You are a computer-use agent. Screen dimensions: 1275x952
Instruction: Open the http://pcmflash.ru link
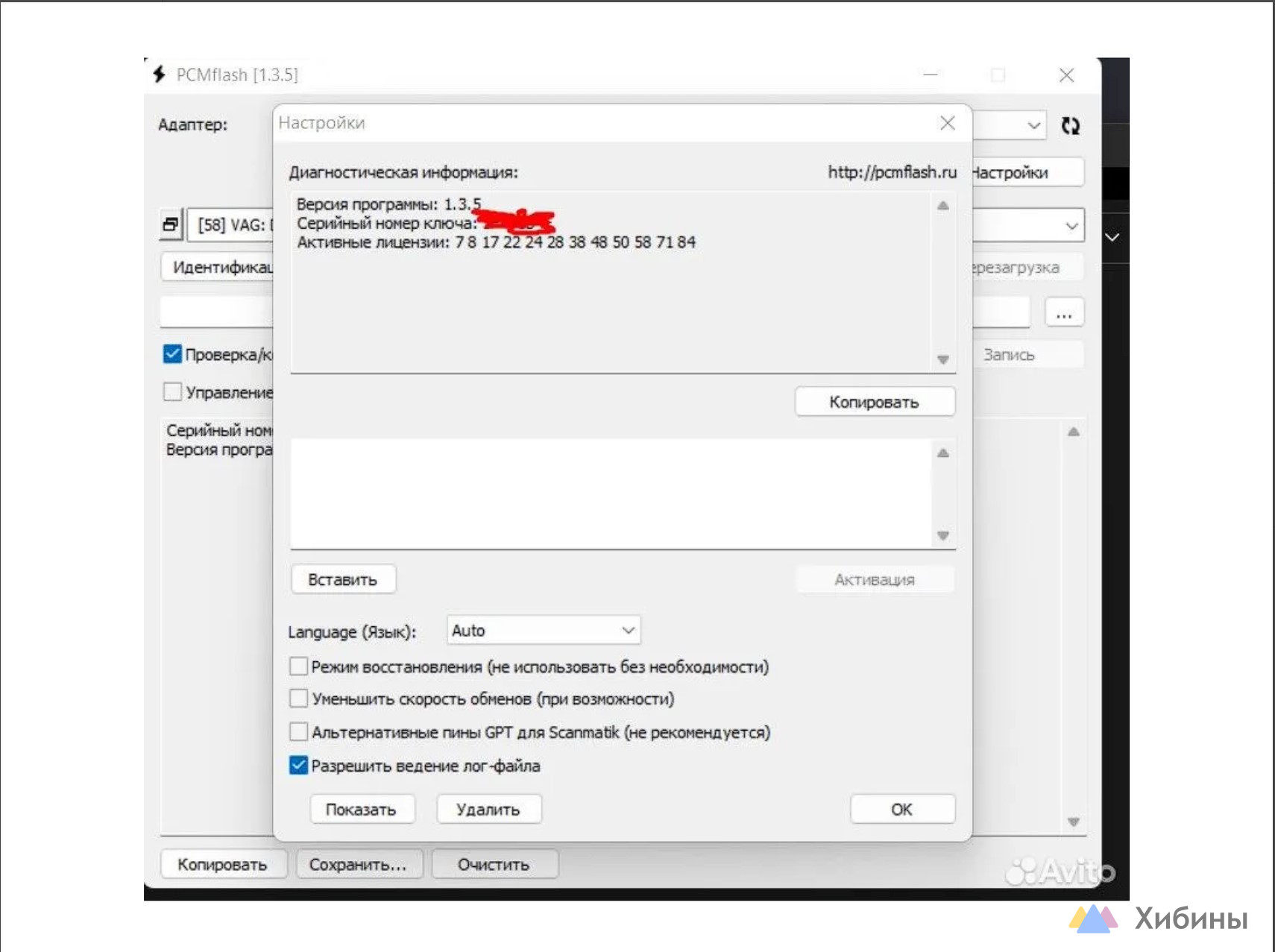(892, 172)
